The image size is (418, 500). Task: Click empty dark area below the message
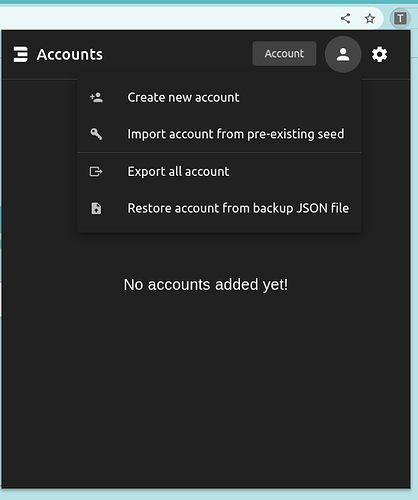206,383
